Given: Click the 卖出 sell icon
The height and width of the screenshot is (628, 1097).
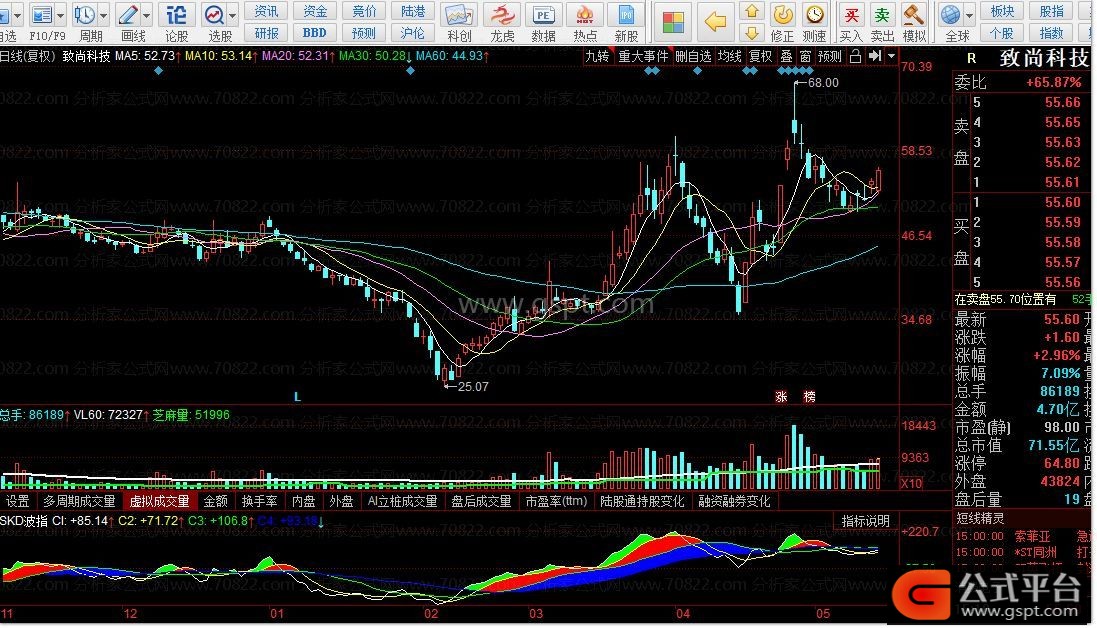Looking at the screenshot, I should pyautogui.click(x=882, y=14).
